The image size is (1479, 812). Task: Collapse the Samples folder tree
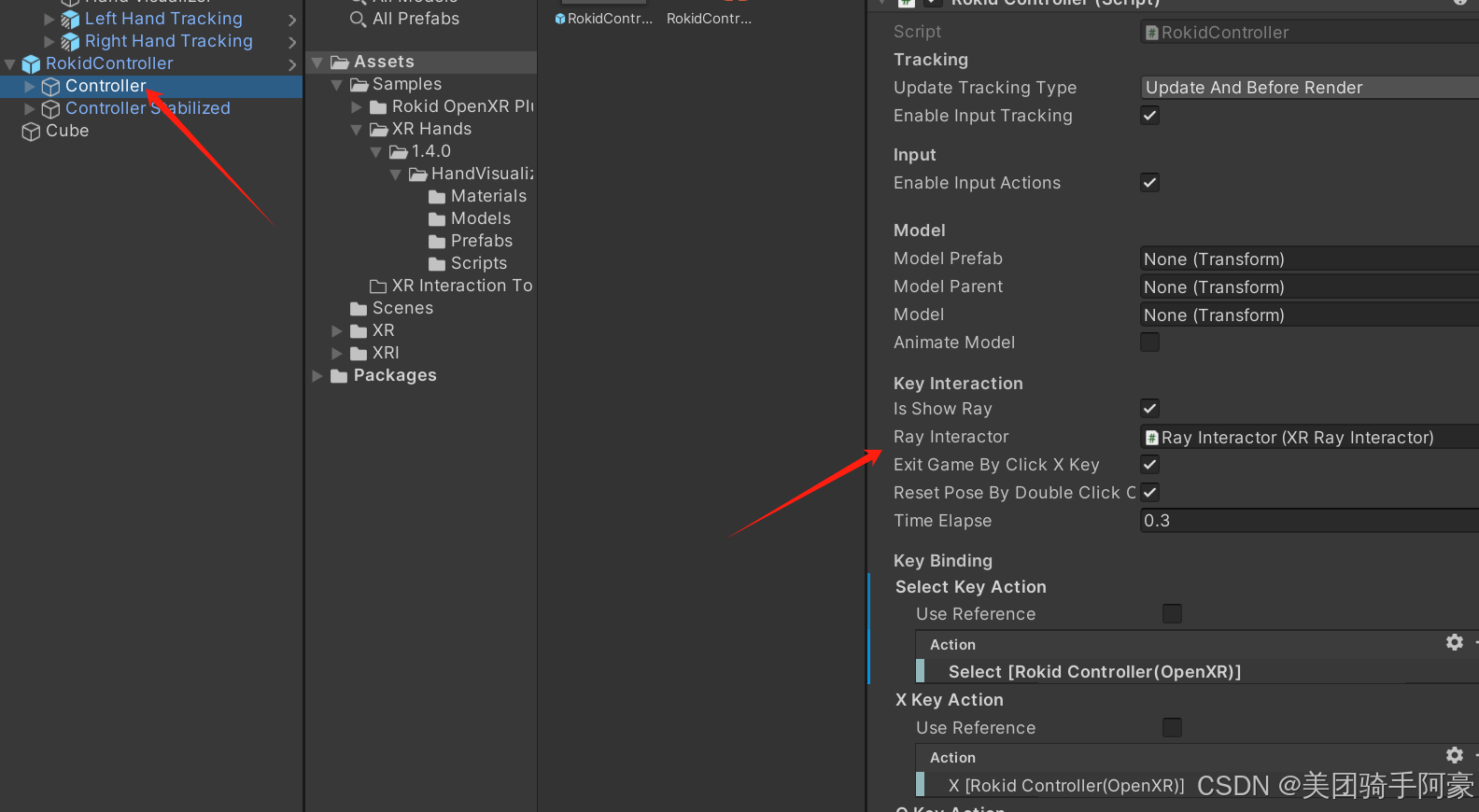point(337,85)
